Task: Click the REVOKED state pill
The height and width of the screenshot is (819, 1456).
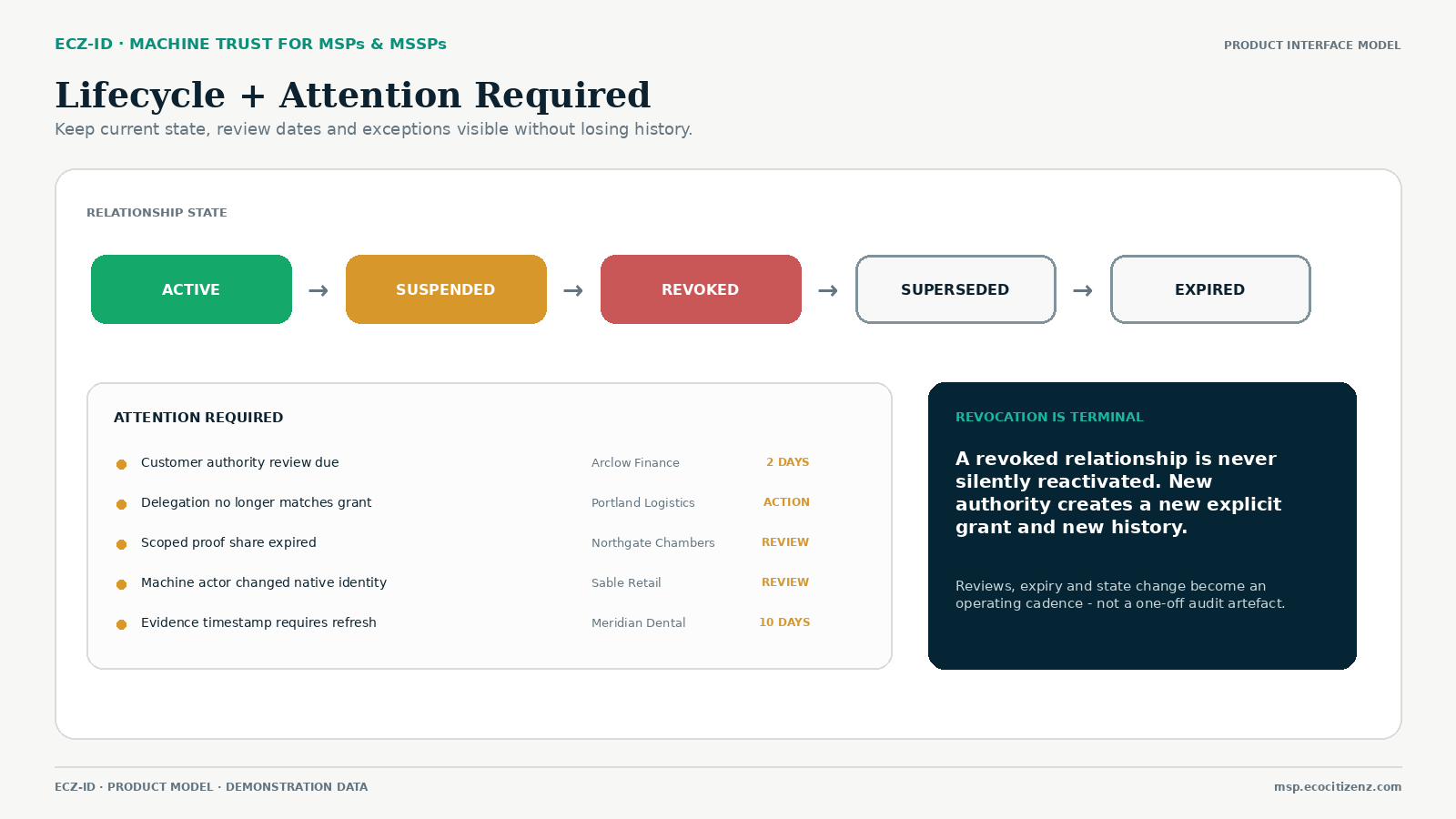Action: click(701, 289)
